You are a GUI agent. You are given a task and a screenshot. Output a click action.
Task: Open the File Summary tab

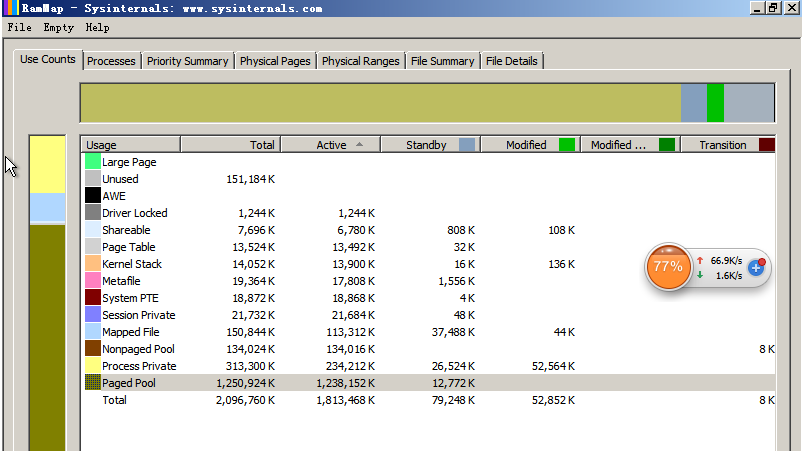[x=442, y=61]
